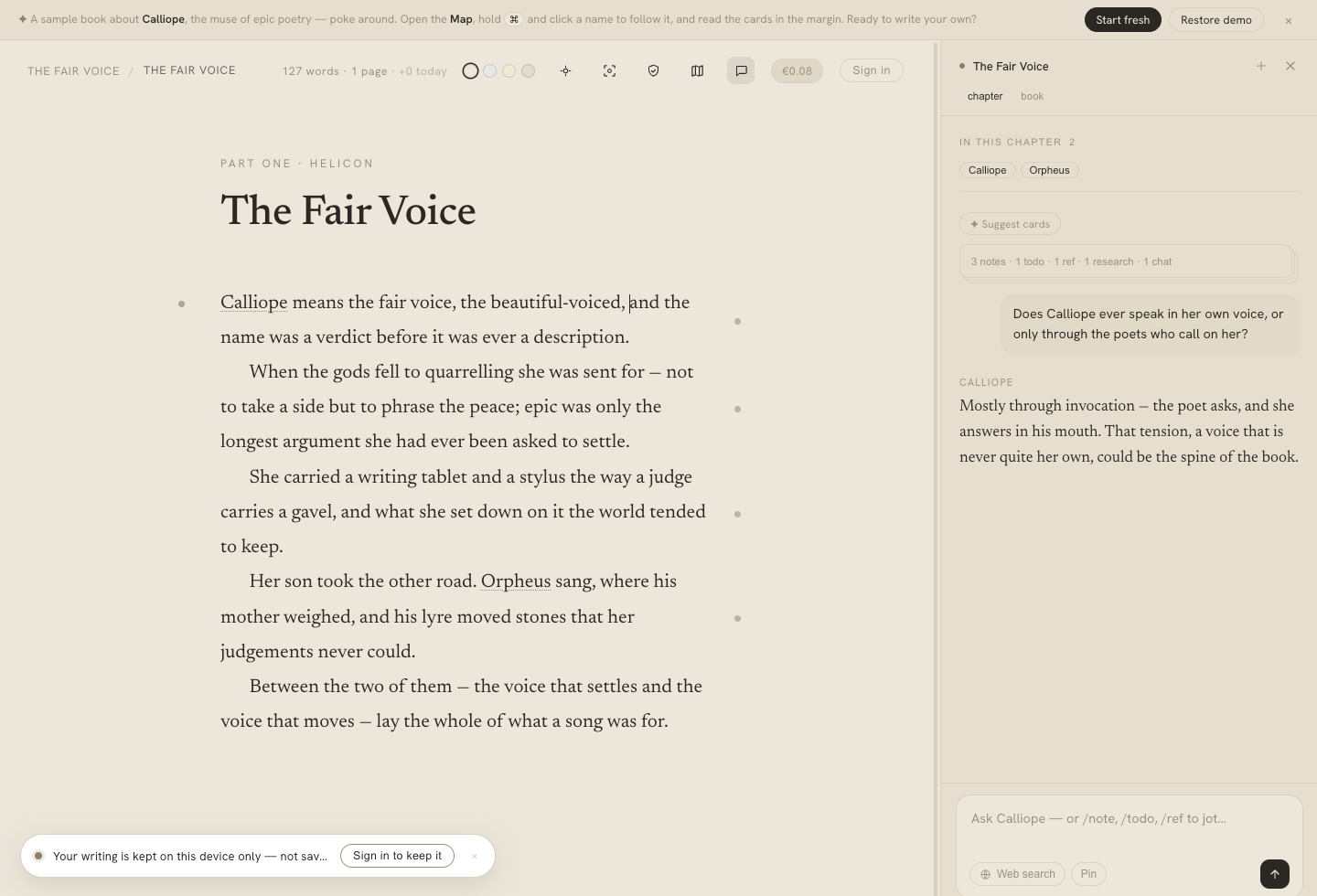Image resolution: width=1317 pixels, height=896 pixels.
Task: Select the tan beige theme swatch
Action: (529, 70)
